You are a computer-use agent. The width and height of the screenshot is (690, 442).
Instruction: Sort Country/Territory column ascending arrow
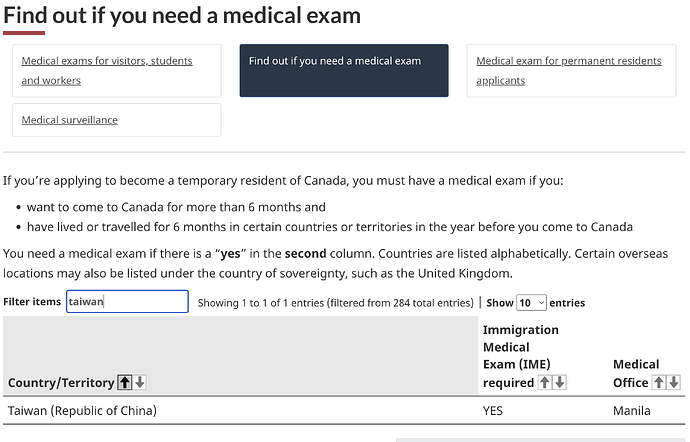click(125, 382)
